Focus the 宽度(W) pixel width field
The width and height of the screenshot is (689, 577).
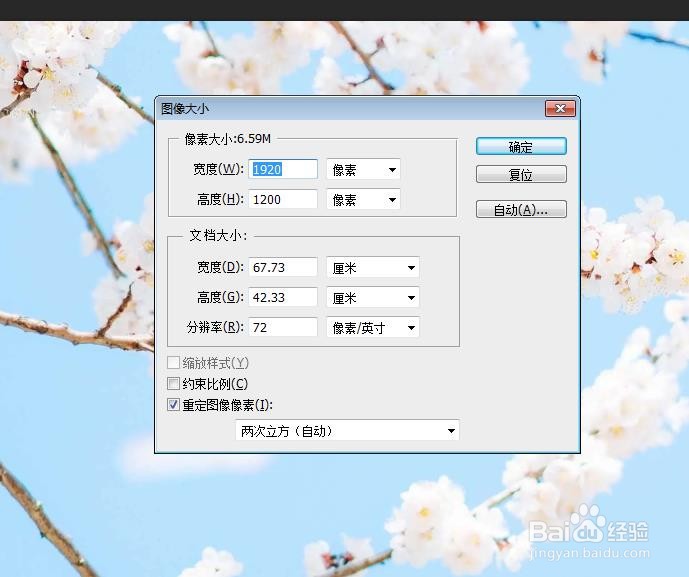pyautogui.click(x=283, y=169)
